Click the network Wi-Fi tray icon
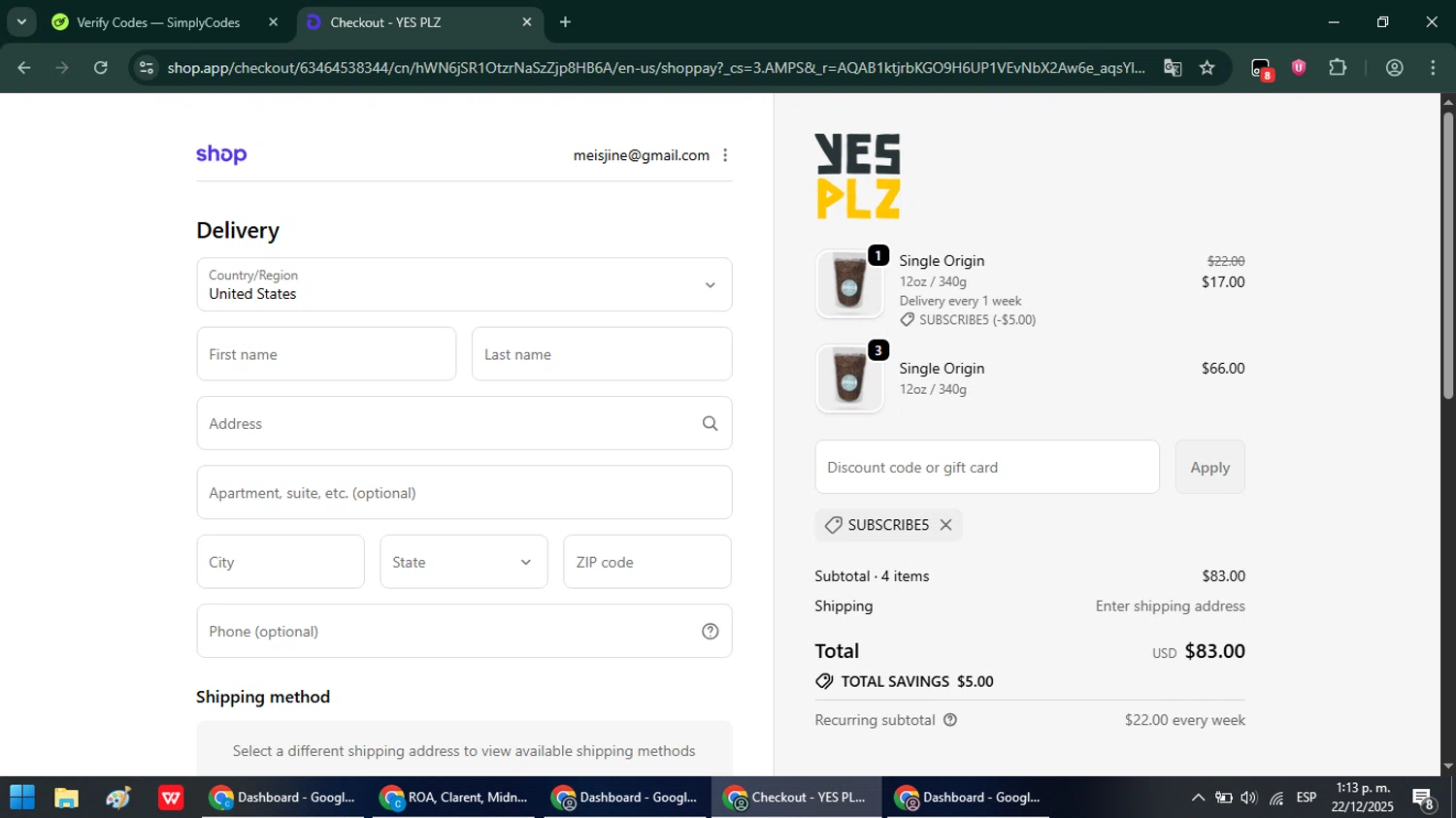The height and width of the screenshot is (818, 1456). pos(1276,798)
